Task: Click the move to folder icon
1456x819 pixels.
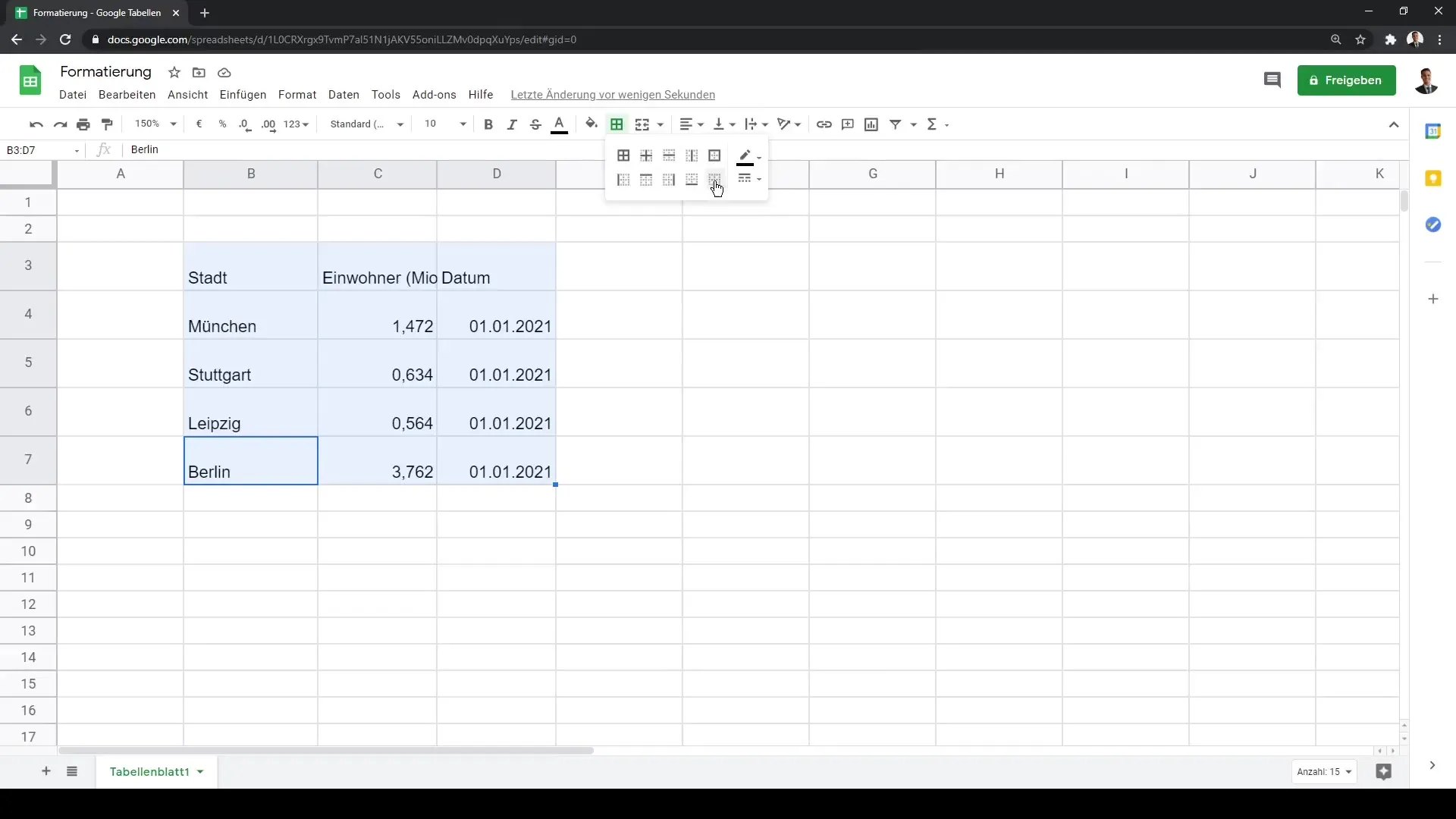Action: pos(199,73)
